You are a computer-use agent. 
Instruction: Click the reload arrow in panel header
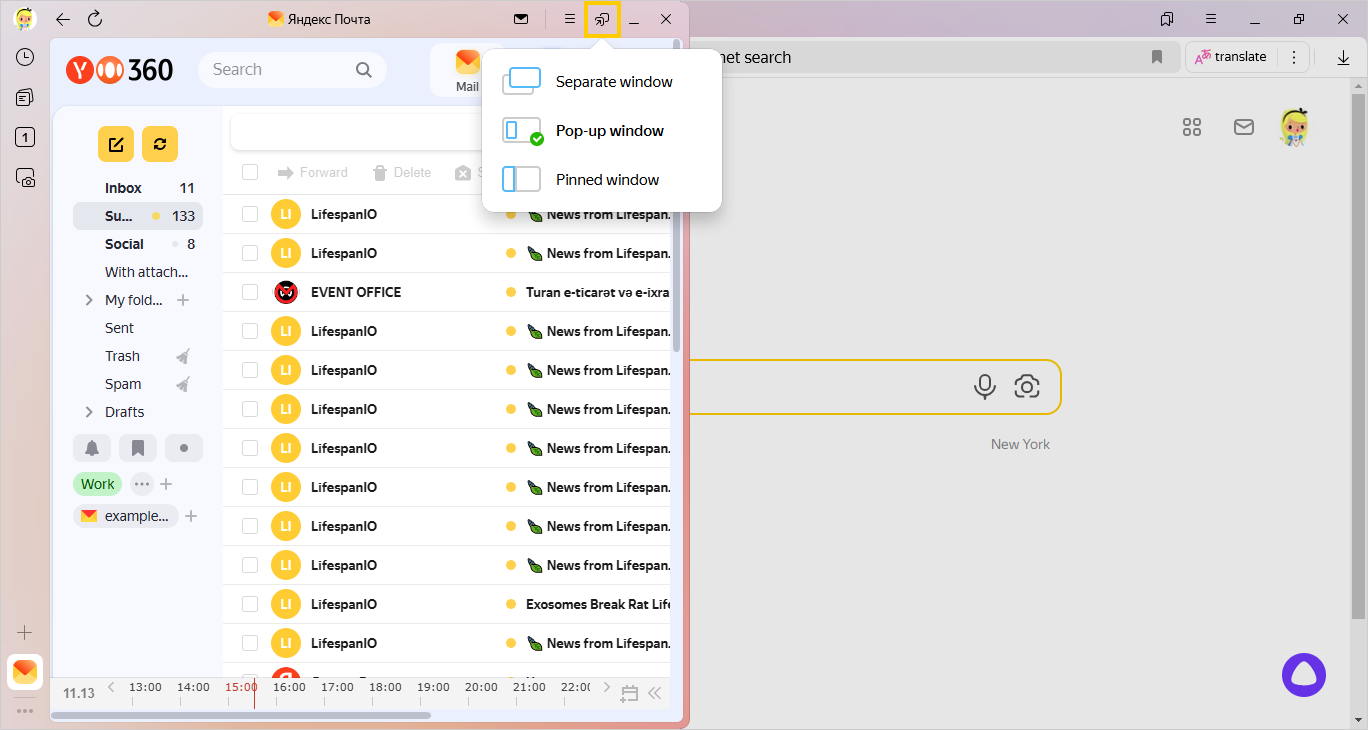[x=95, y=19]
